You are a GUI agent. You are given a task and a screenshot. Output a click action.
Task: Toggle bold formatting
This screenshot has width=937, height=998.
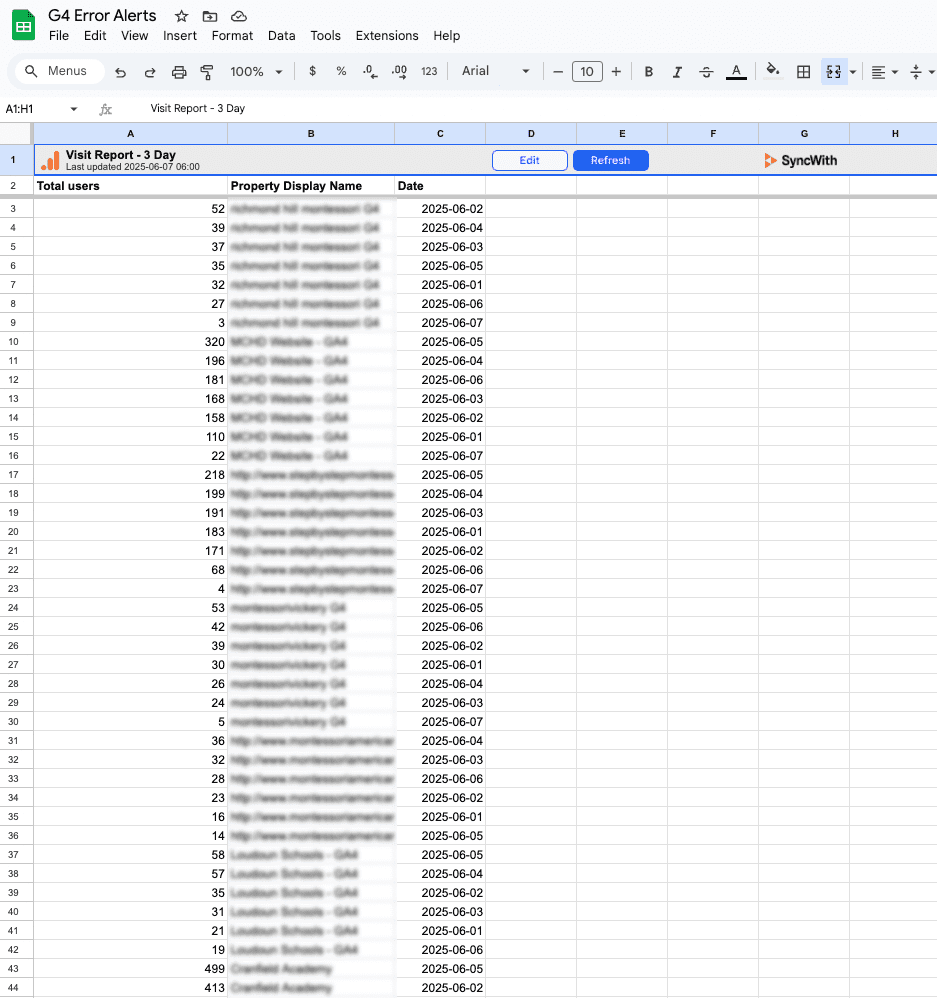(x=649, y=71)
